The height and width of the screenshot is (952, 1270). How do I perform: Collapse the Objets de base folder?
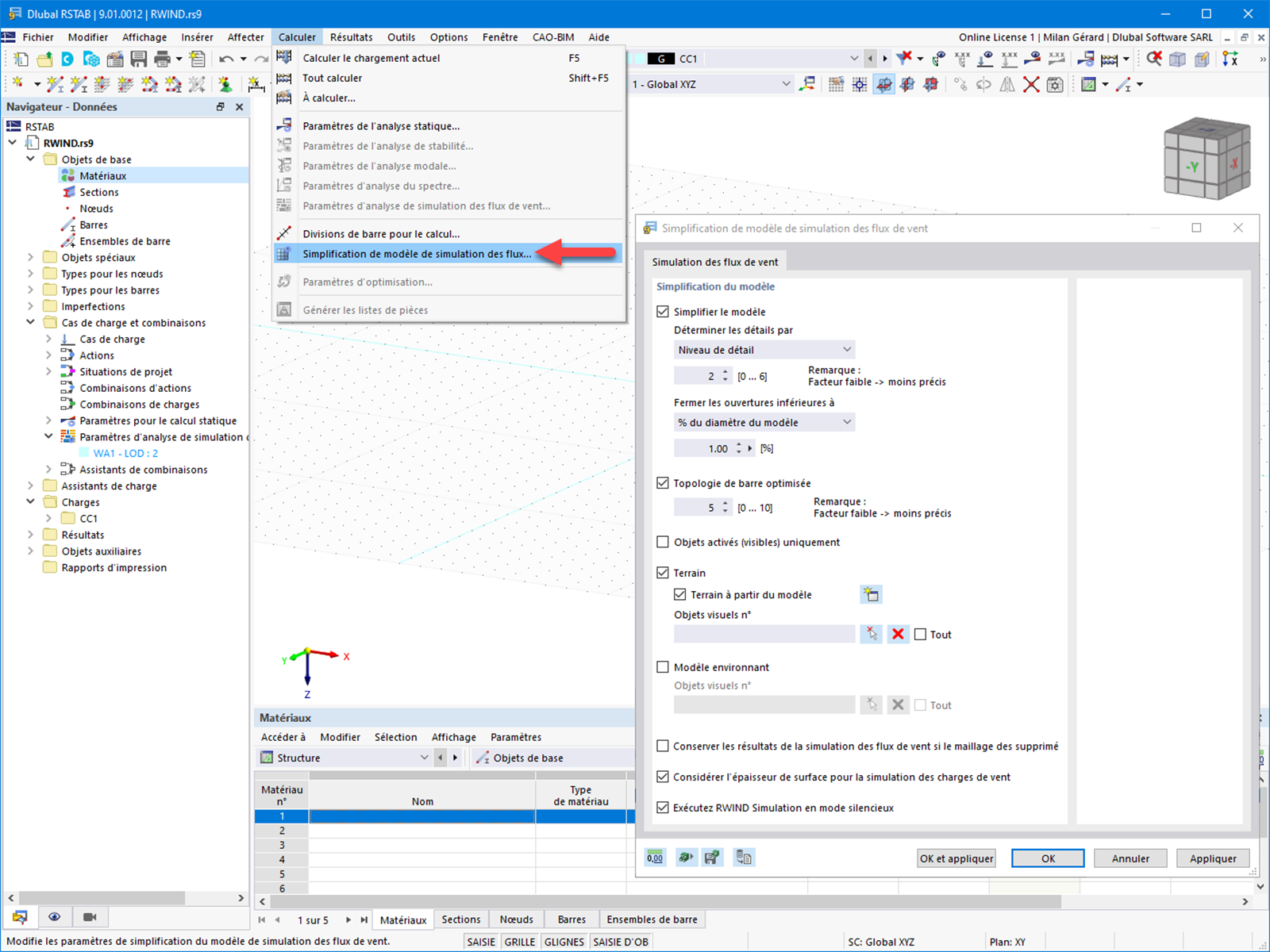pos(30,159)
